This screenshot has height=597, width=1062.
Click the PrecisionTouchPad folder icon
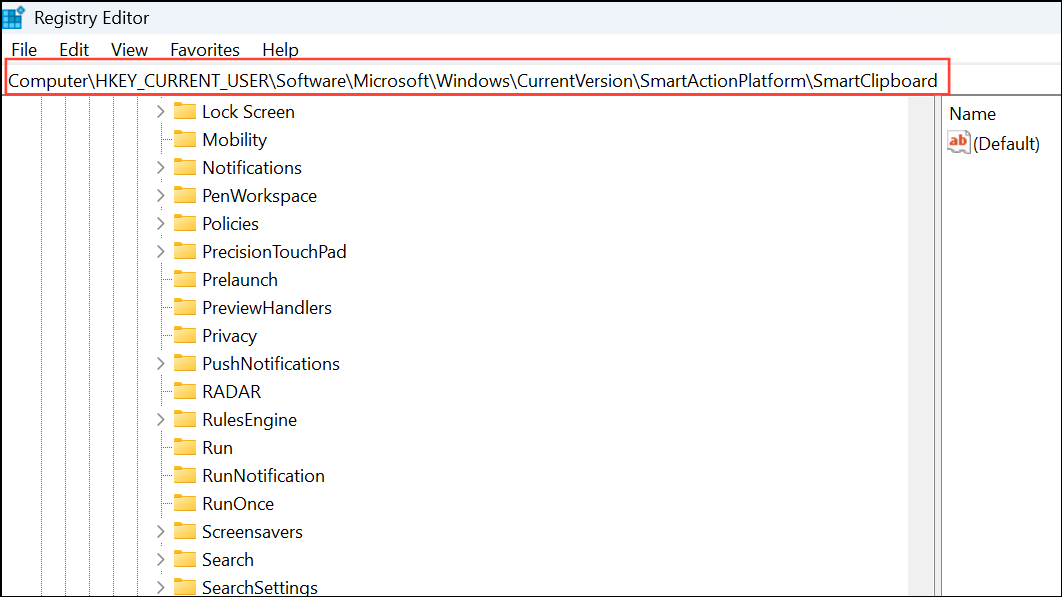[185, 251]
